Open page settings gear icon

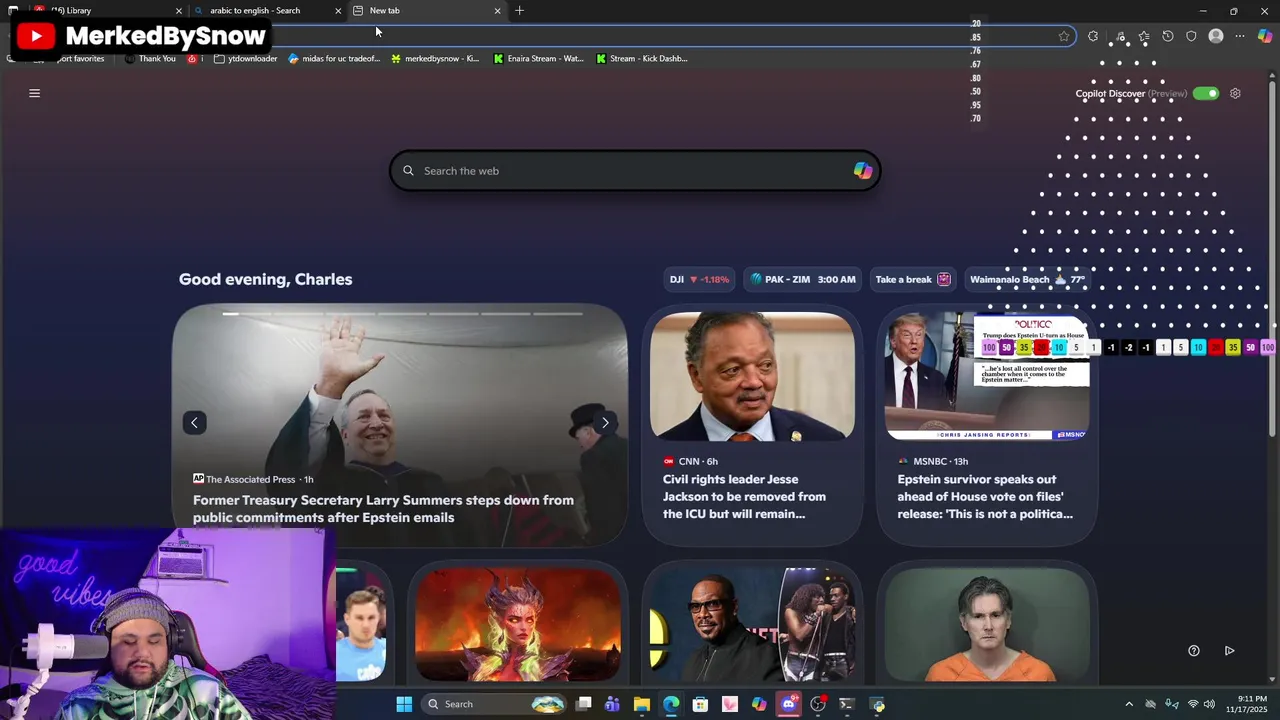click(x=1235, y=93)
